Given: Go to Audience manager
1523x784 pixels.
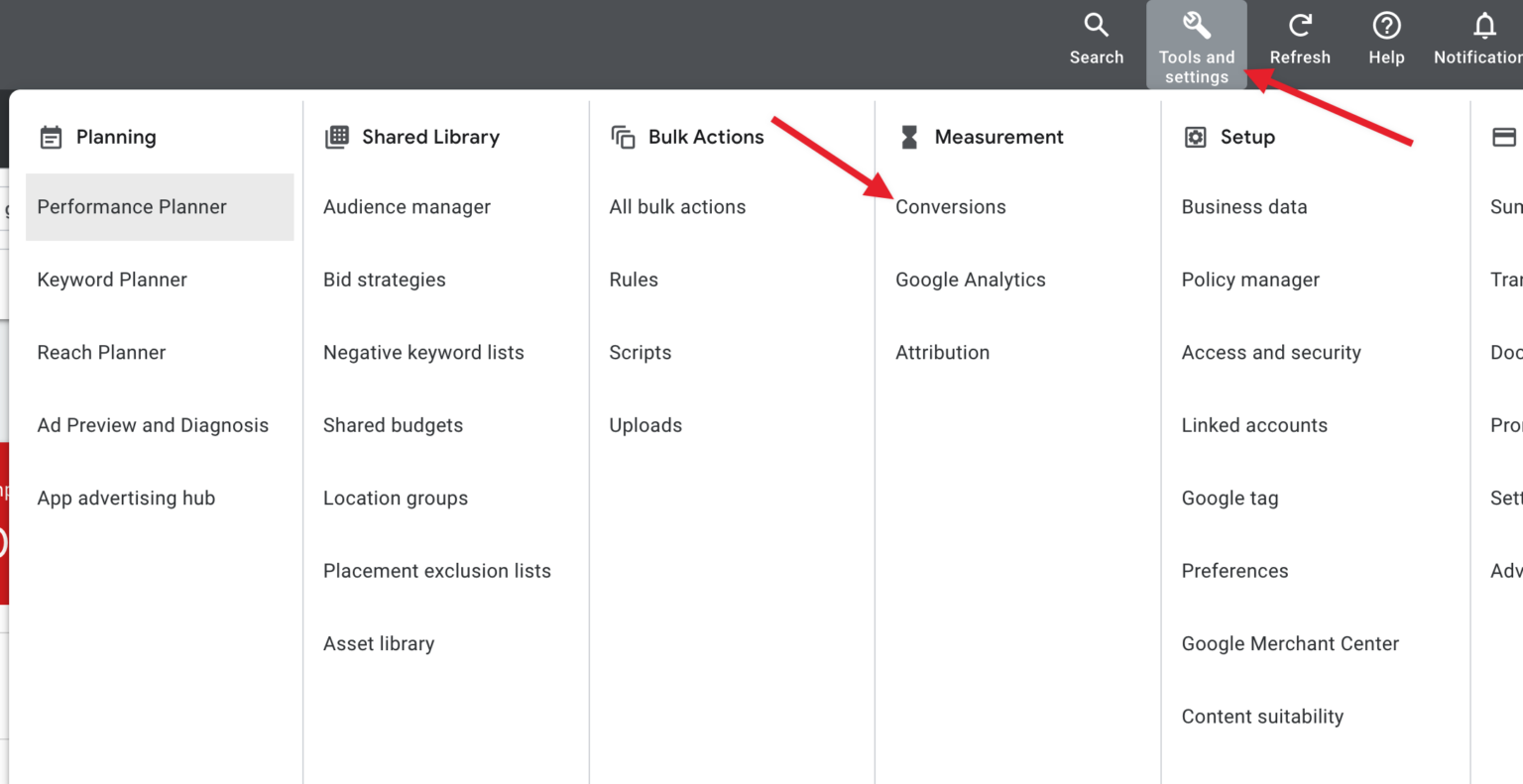Looking at the screenshot, I should click(407, 207).
